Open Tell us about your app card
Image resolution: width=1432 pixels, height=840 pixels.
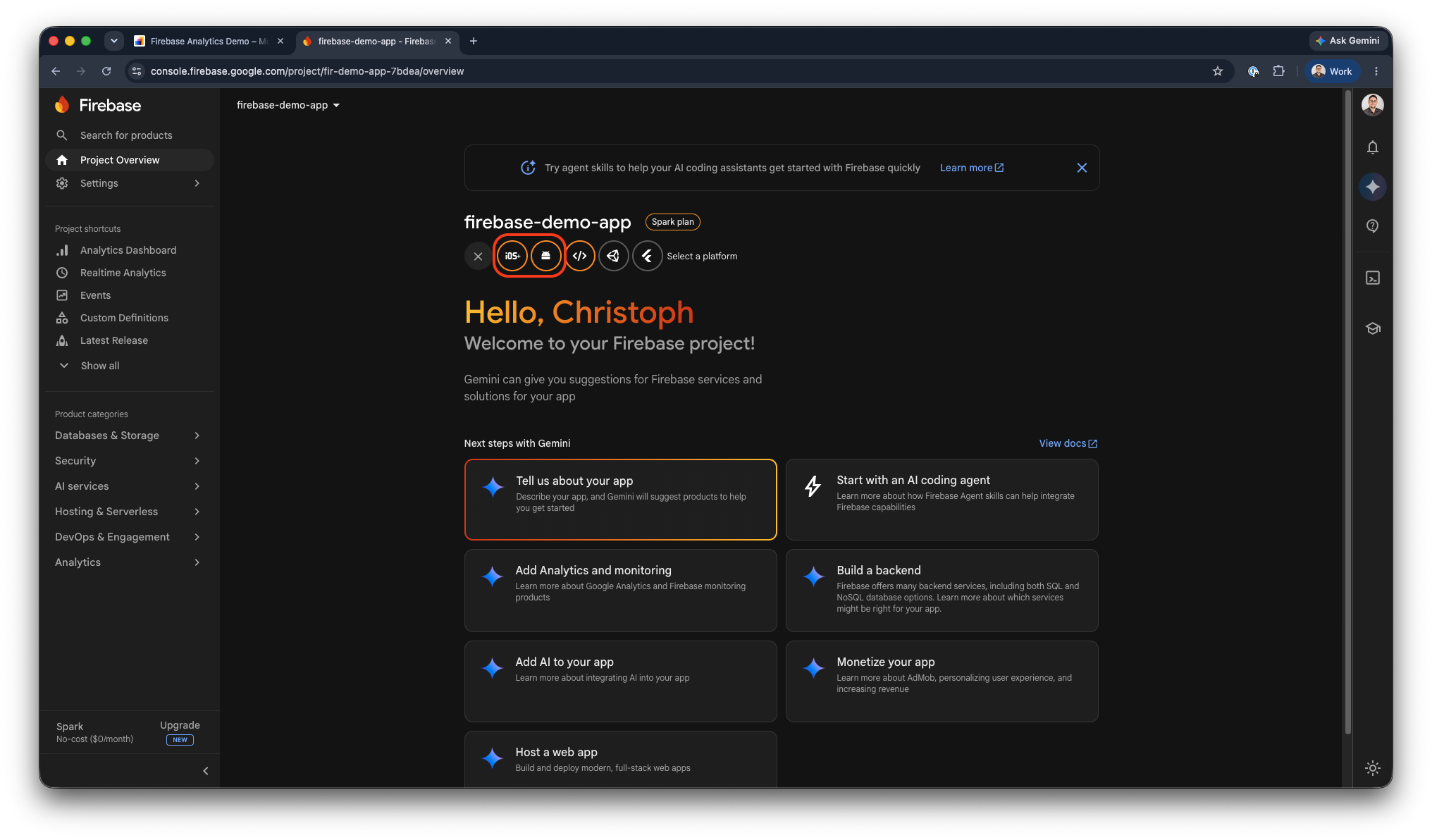click(x=620, y=500)
